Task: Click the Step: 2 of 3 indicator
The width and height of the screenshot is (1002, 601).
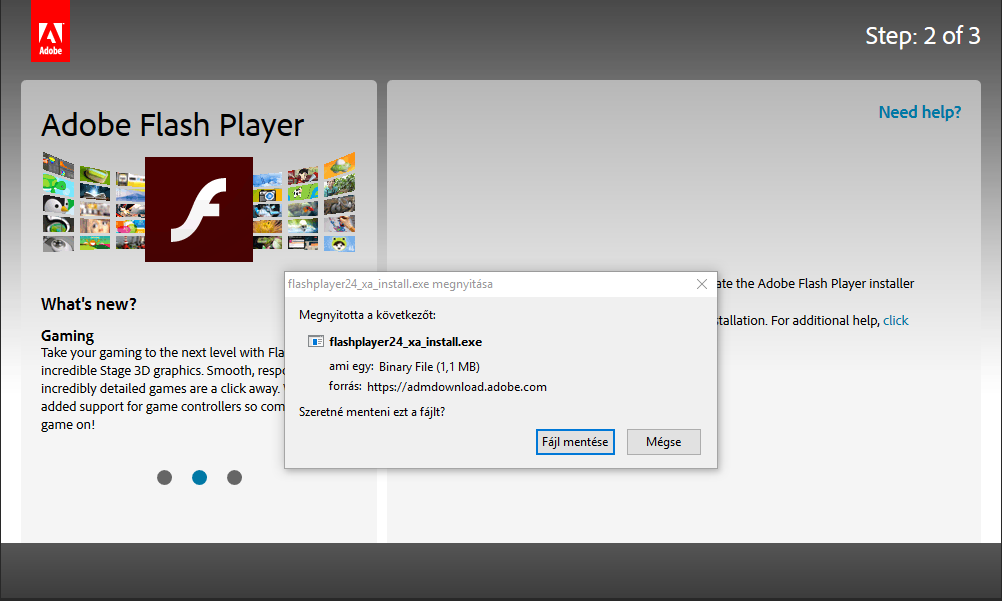Action: [x=922, y=36]
